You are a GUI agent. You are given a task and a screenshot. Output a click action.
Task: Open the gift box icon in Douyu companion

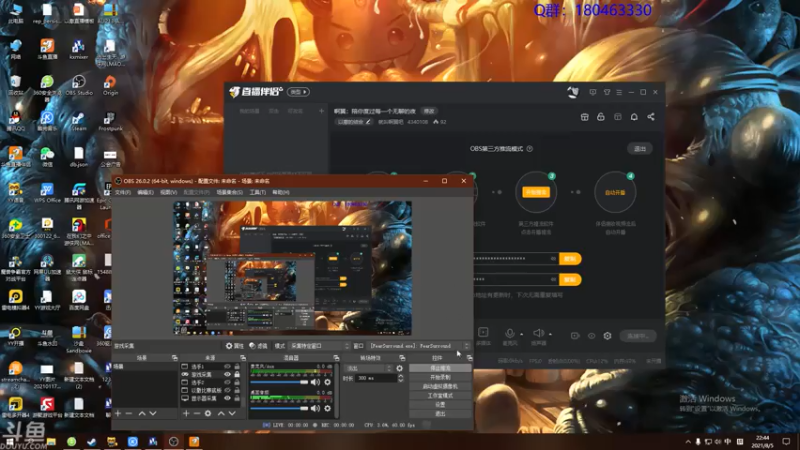click(585, 117)
